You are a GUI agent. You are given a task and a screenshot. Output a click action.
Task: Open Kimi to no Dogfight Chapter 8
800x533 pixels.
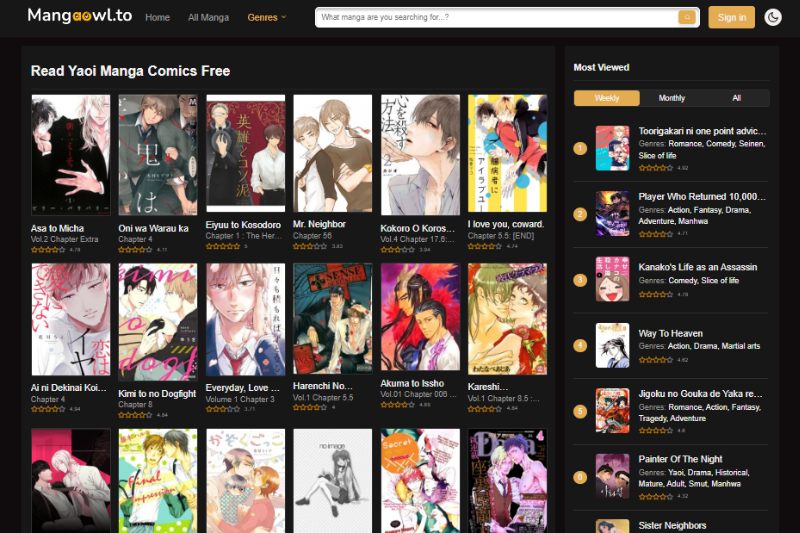[x=135, y=404]
